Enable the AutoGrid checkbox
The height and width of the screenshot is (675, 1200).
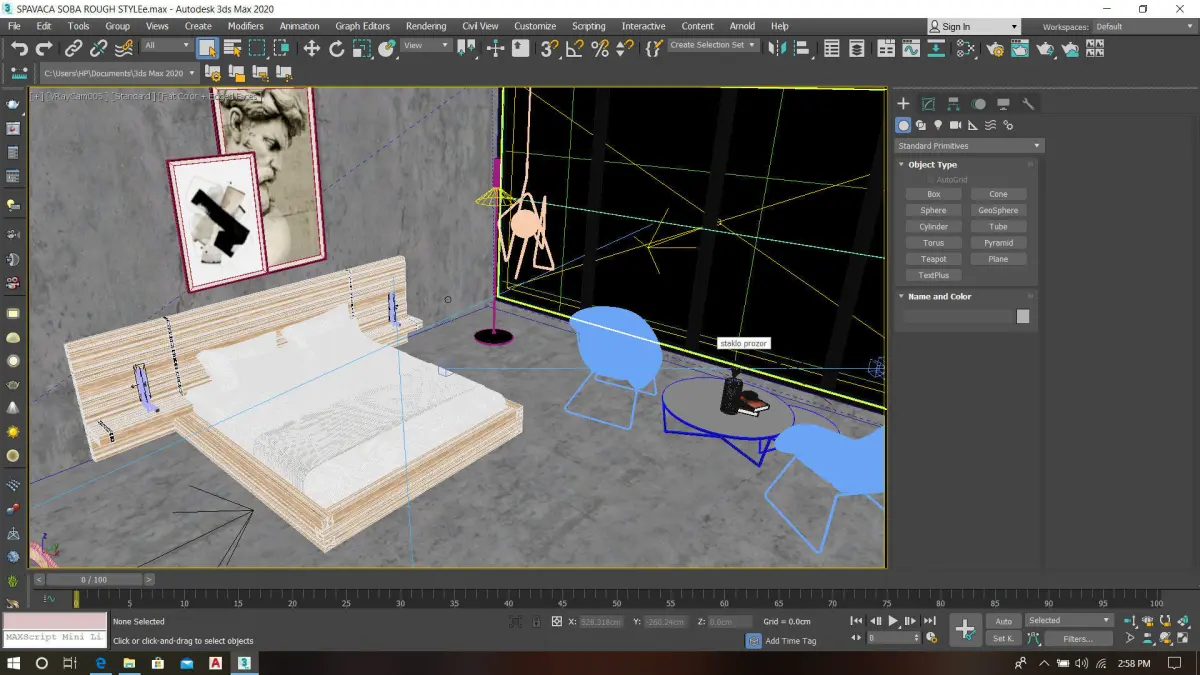[930, 179]
